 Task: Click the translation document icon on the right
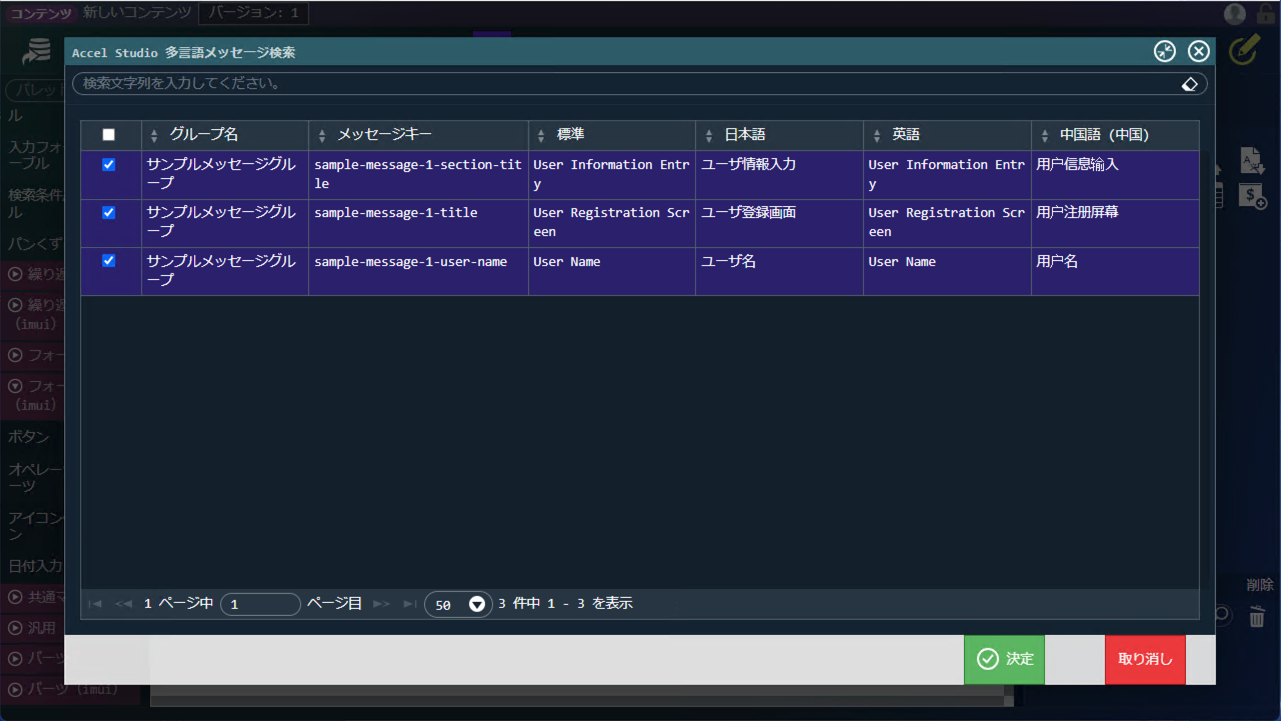[x=1252, y=160]
